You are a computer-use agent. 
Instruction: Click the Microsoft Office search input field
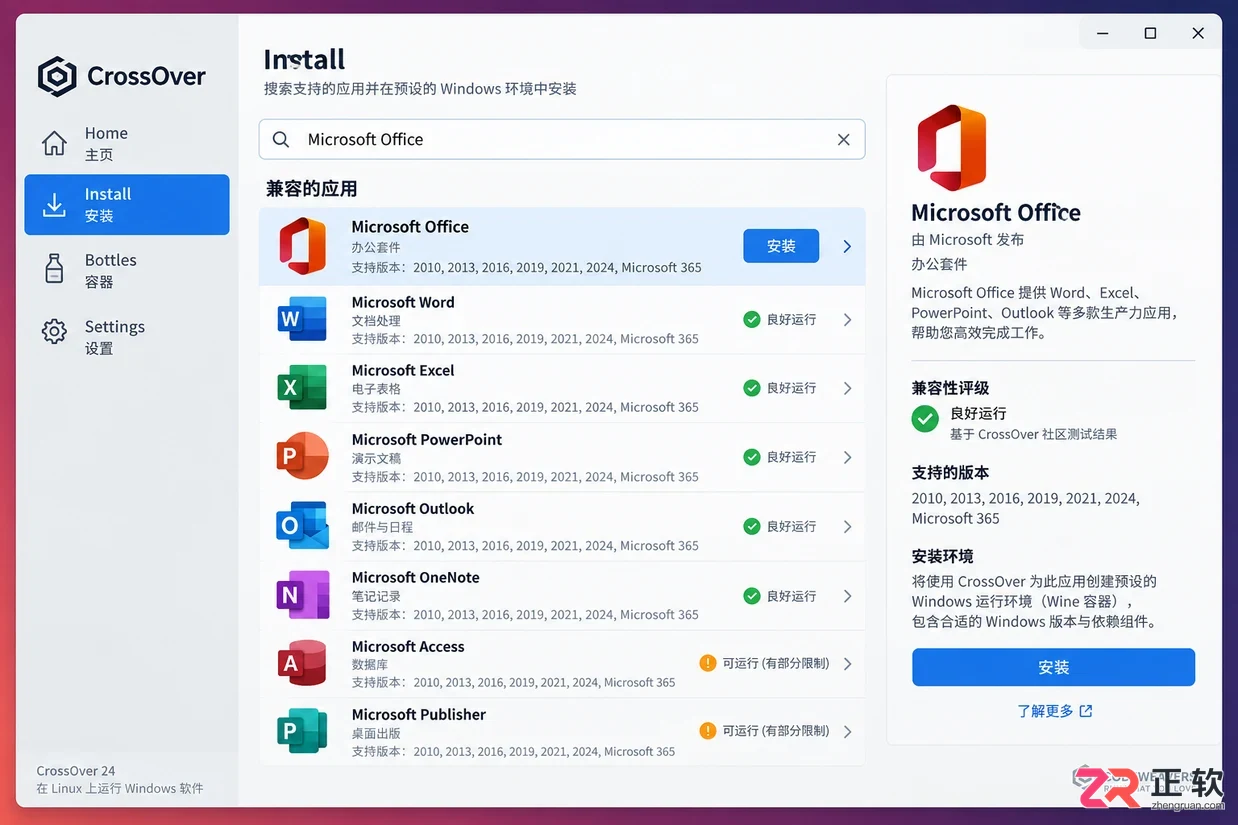[x=562, y=140]
